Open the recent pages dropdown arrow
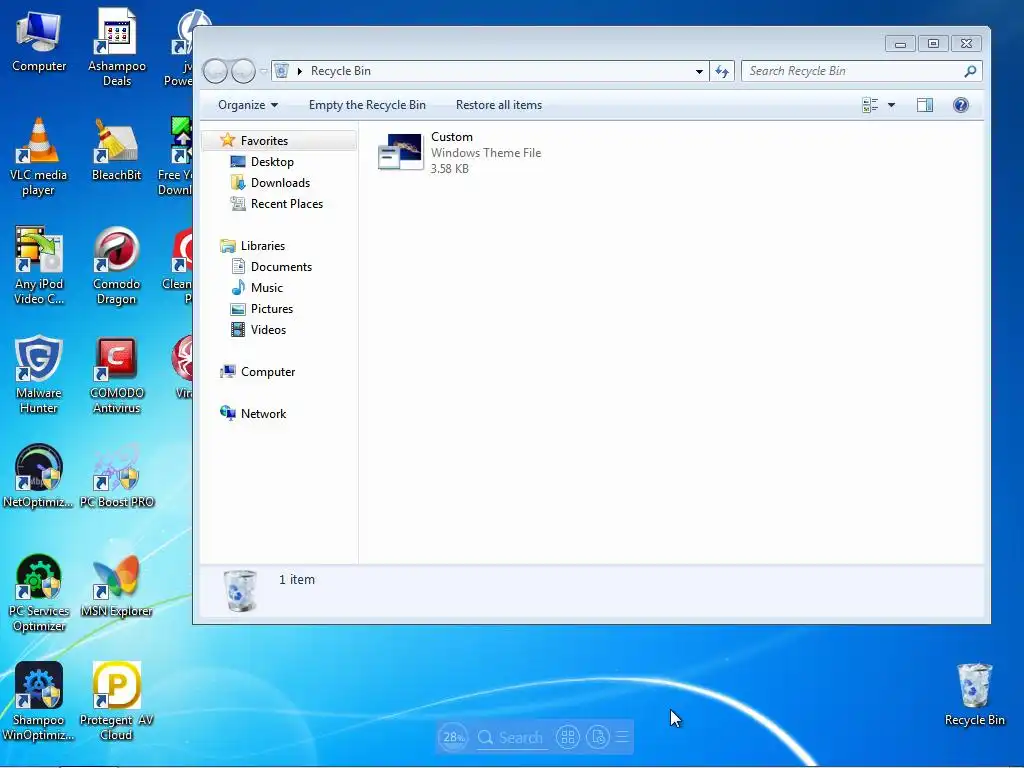This screenshot has height=768, width=1024. [x=263, y=71]
